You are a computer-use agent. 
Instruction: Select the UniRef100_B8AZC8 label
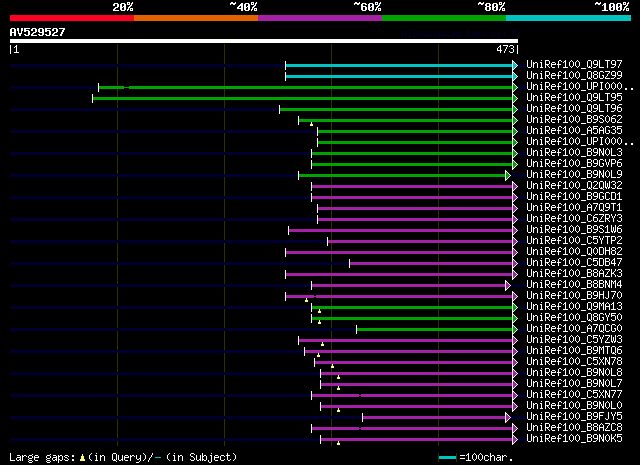pyautogui.click(x=574, y=428)
